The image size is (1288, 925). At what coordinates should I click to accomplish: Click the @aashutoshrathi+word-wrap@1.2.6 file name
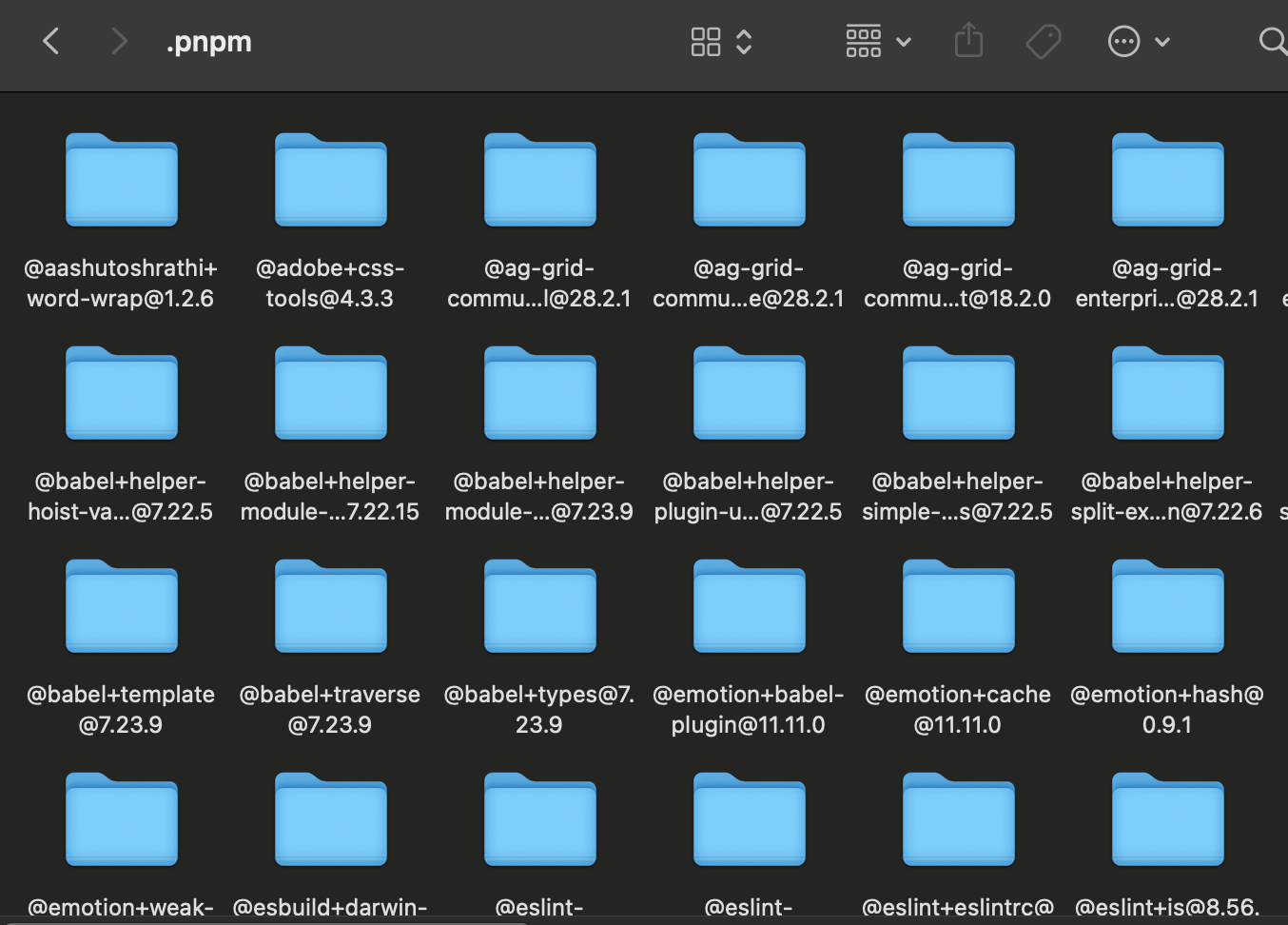(121, 284)
